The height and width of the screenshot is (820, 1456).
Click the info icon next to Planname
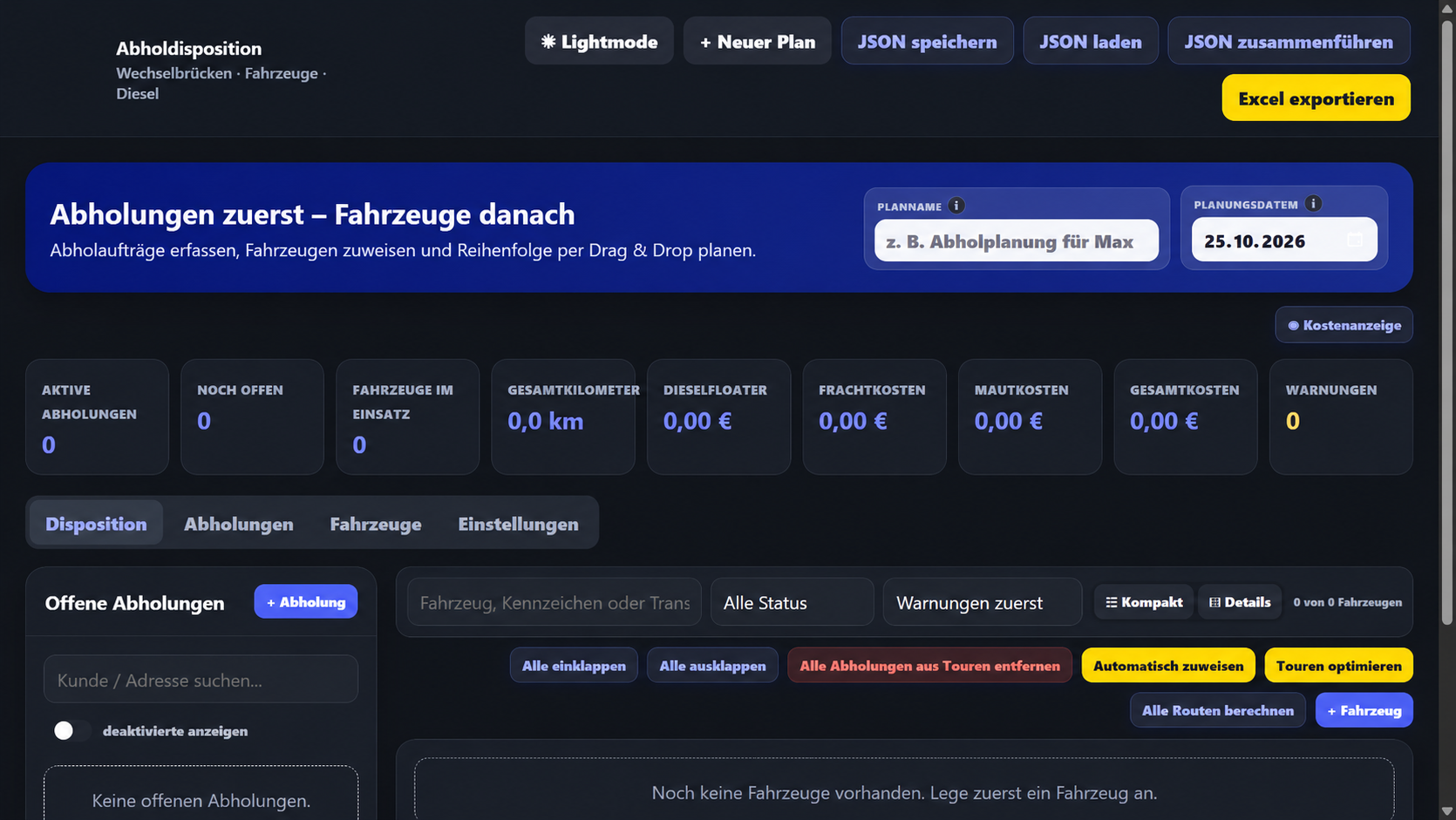tap(956, 206)
